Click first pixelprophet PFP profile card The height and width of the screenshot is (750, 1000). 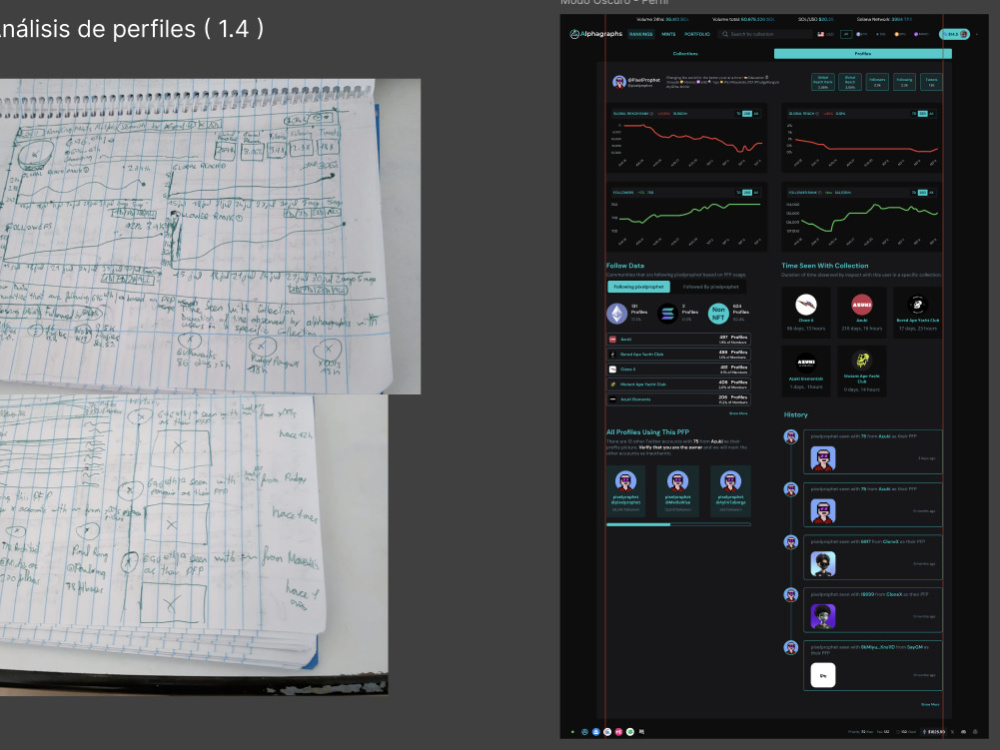coord(626,490)
